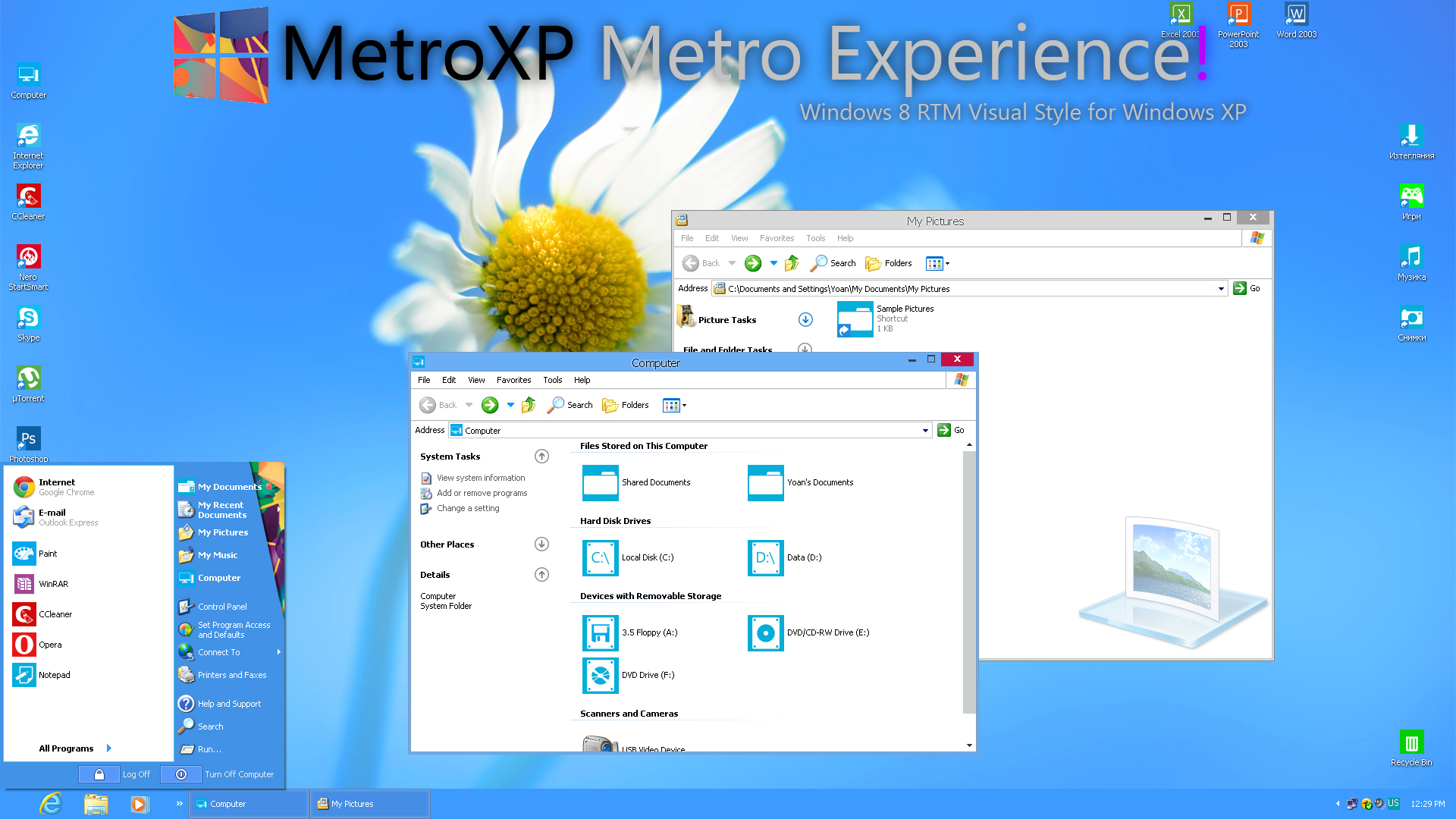Click Search in My Pictures toolbar
1456x819 pixels.
tap(833, 263)
